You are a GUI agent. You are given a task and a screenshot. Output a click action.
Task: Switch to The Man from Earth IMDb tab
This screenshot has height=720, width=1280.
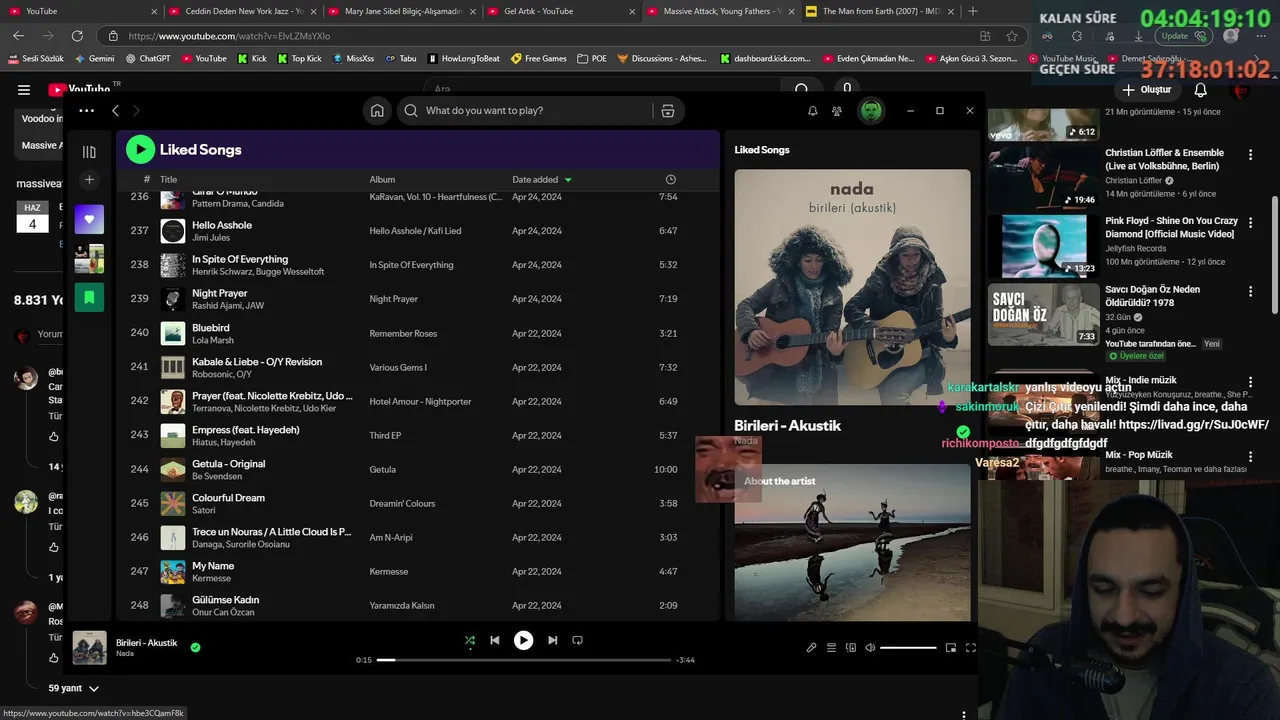pos(880,11)
